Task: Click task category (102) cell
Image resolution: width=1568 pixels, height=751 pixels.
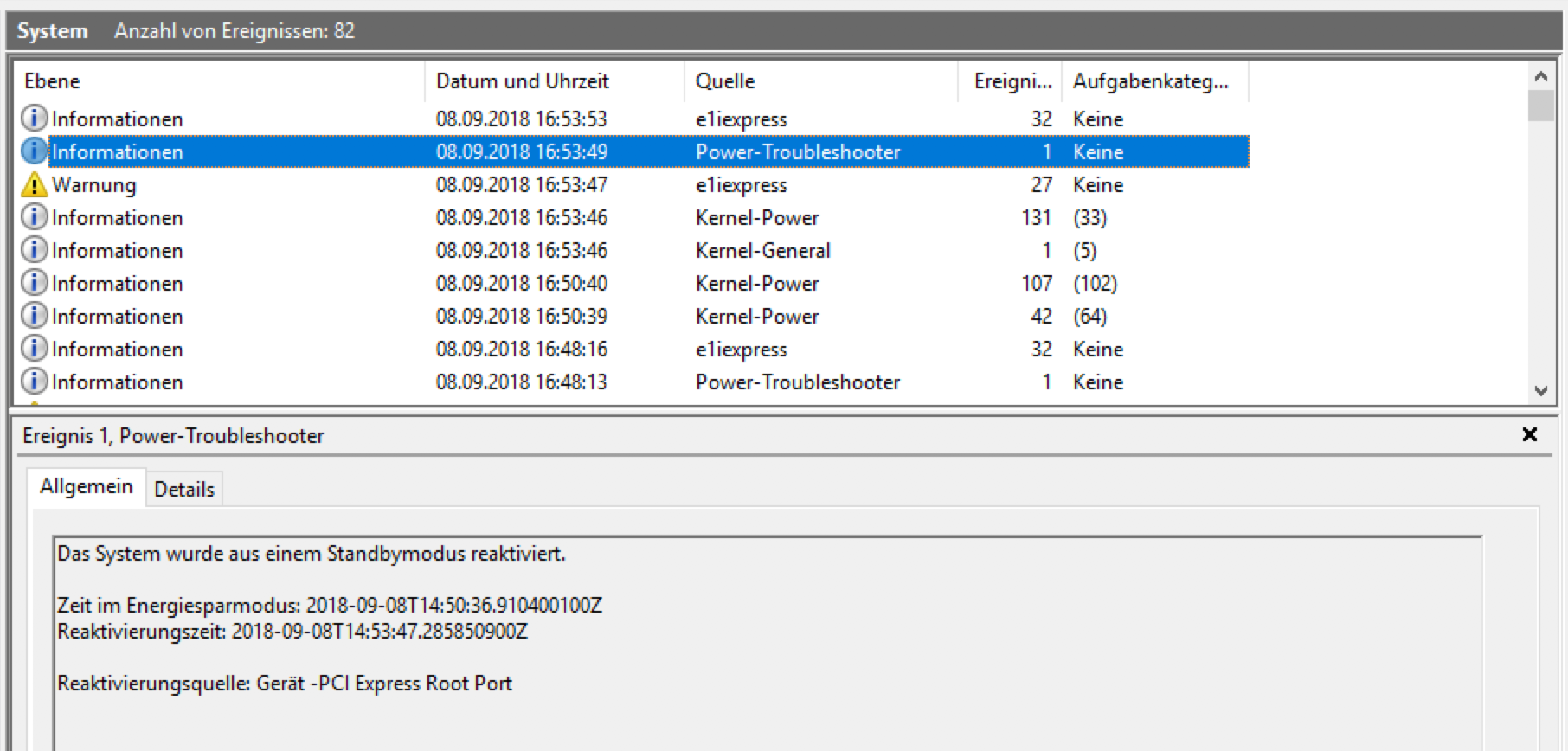Action: (x=1096, y=283)
